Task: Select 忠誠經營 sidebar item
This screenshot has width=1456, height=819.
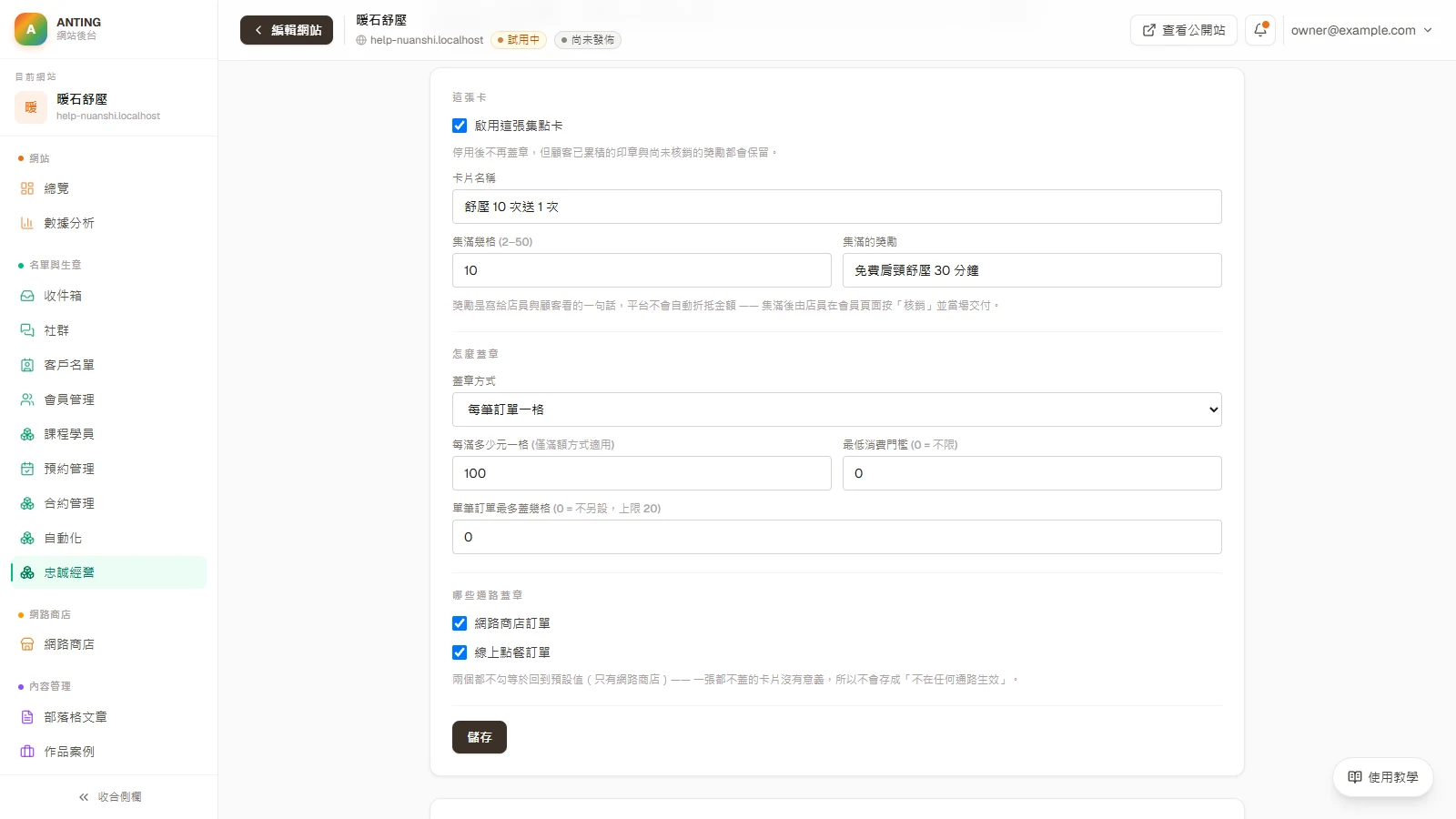Action: pyautogui.click(x=108, y=572)
